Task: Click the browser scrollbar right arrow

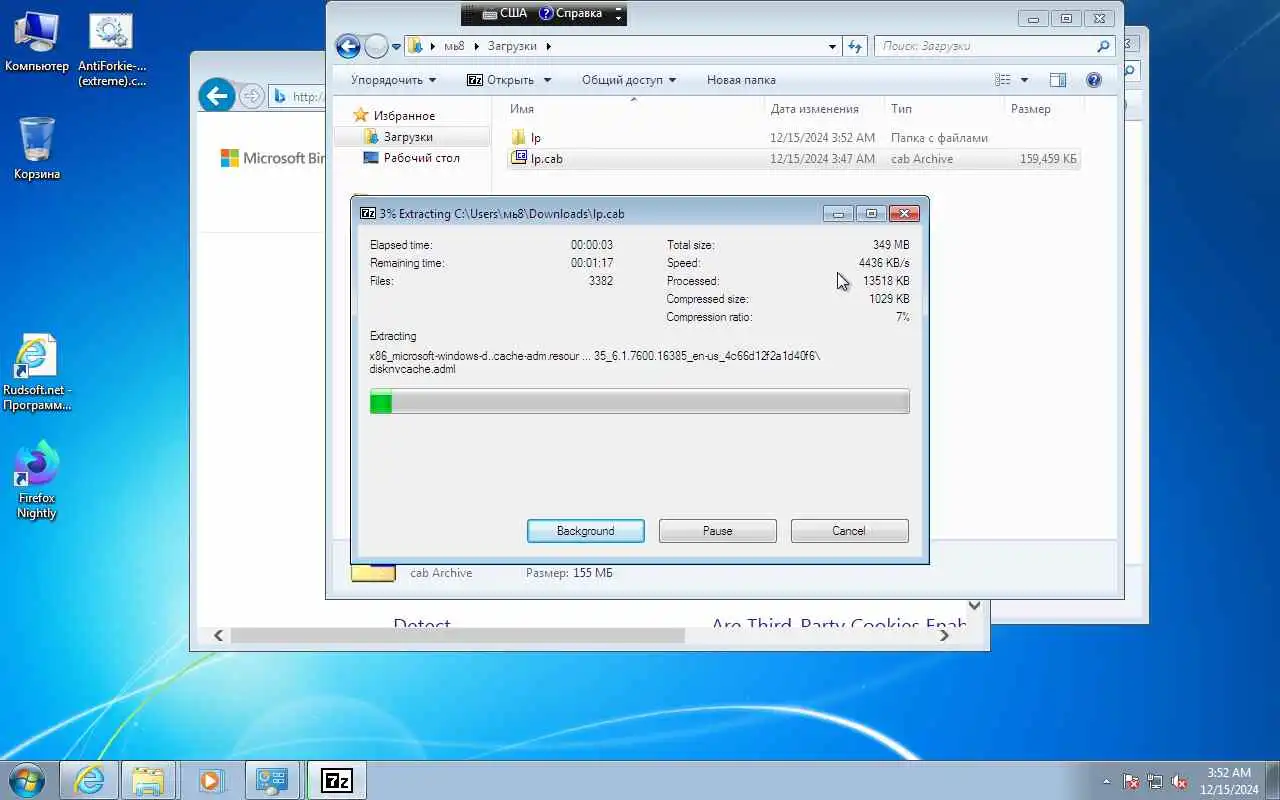Action: [x=944, y=635]
